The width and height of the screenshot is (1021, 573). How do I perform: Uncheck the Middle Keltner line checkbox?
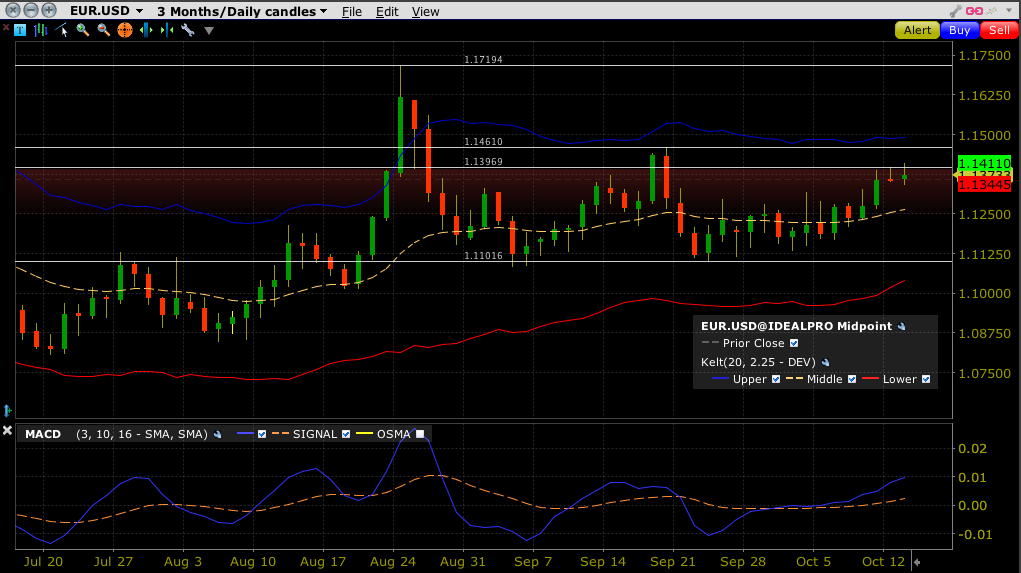point(852,379)
